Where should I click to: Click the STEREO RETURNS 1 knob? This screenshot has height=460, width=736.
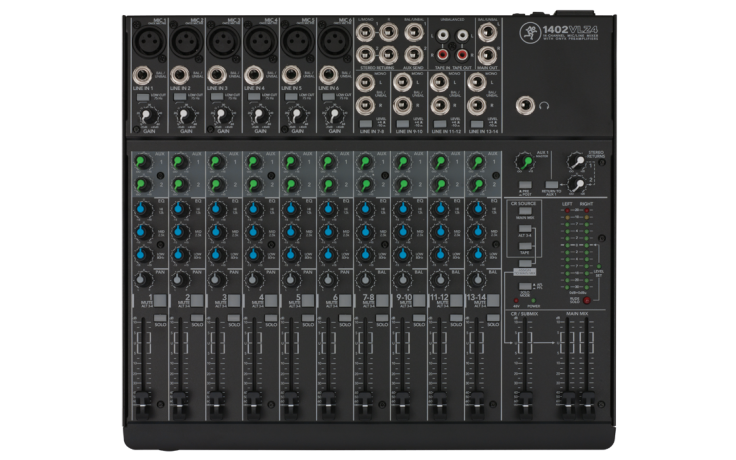coord(577,162)
